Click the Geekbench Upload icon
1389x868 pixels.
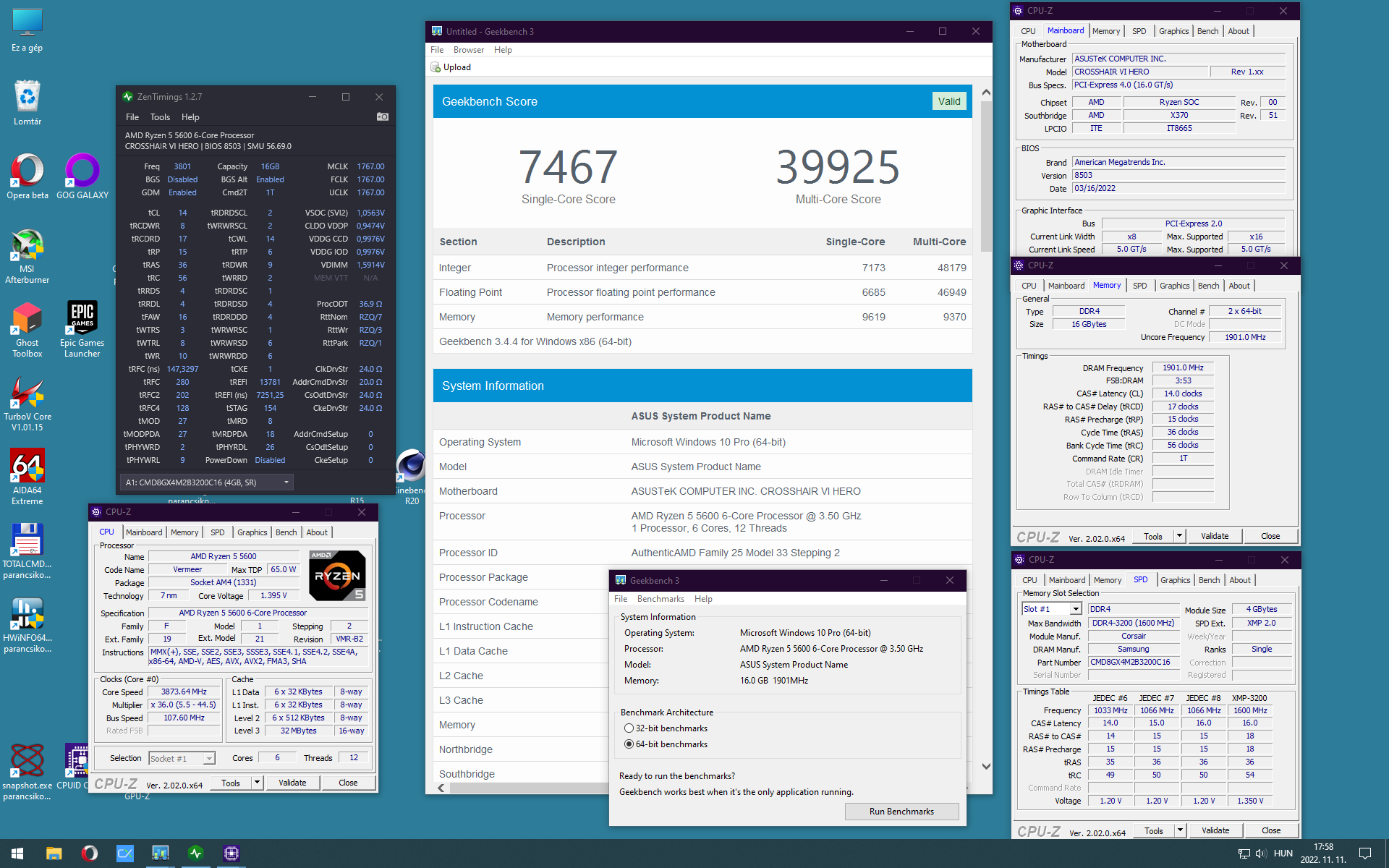436,67
